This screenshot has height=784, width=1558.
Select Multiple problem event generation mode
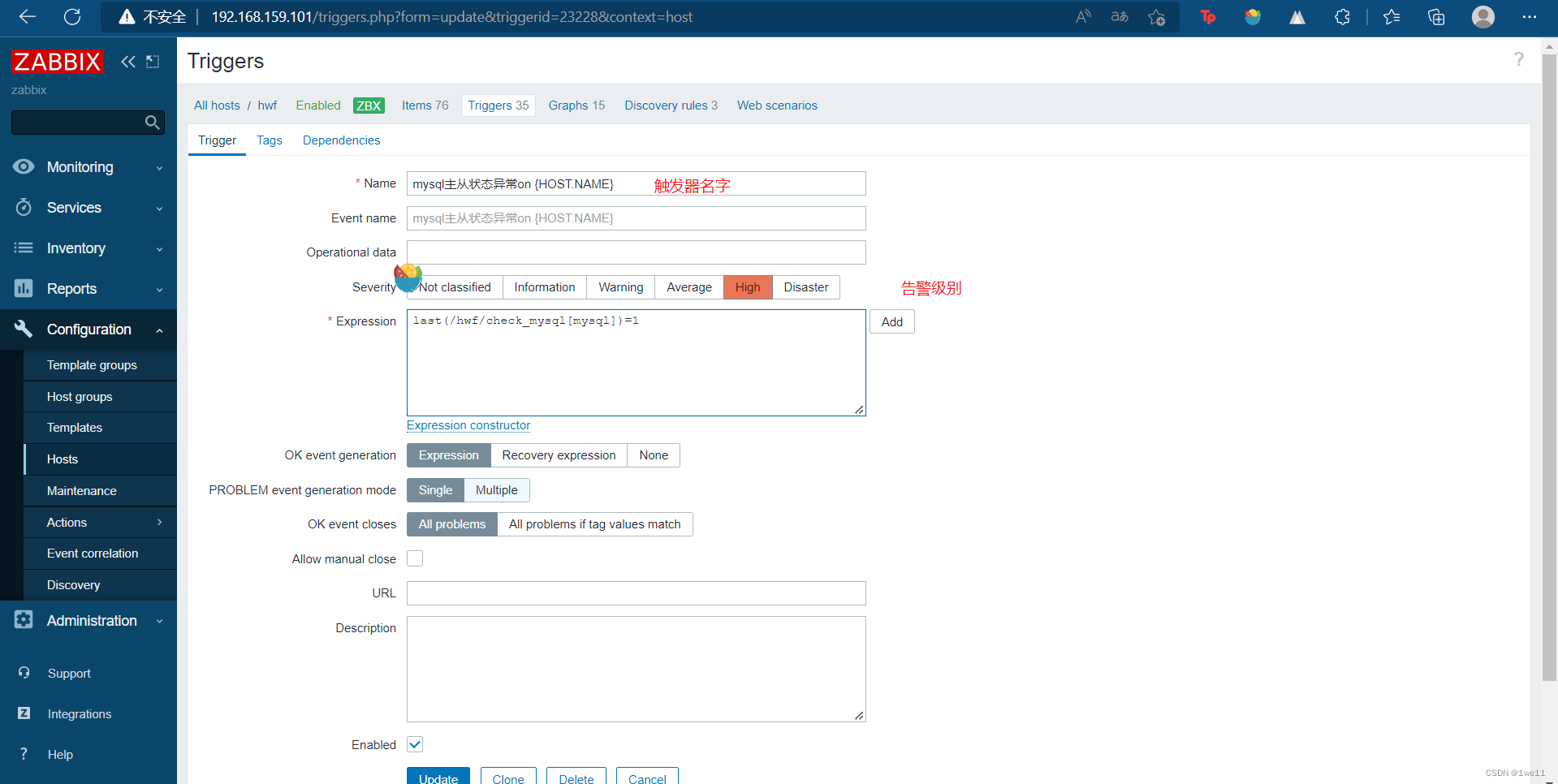tap(497, 490)
